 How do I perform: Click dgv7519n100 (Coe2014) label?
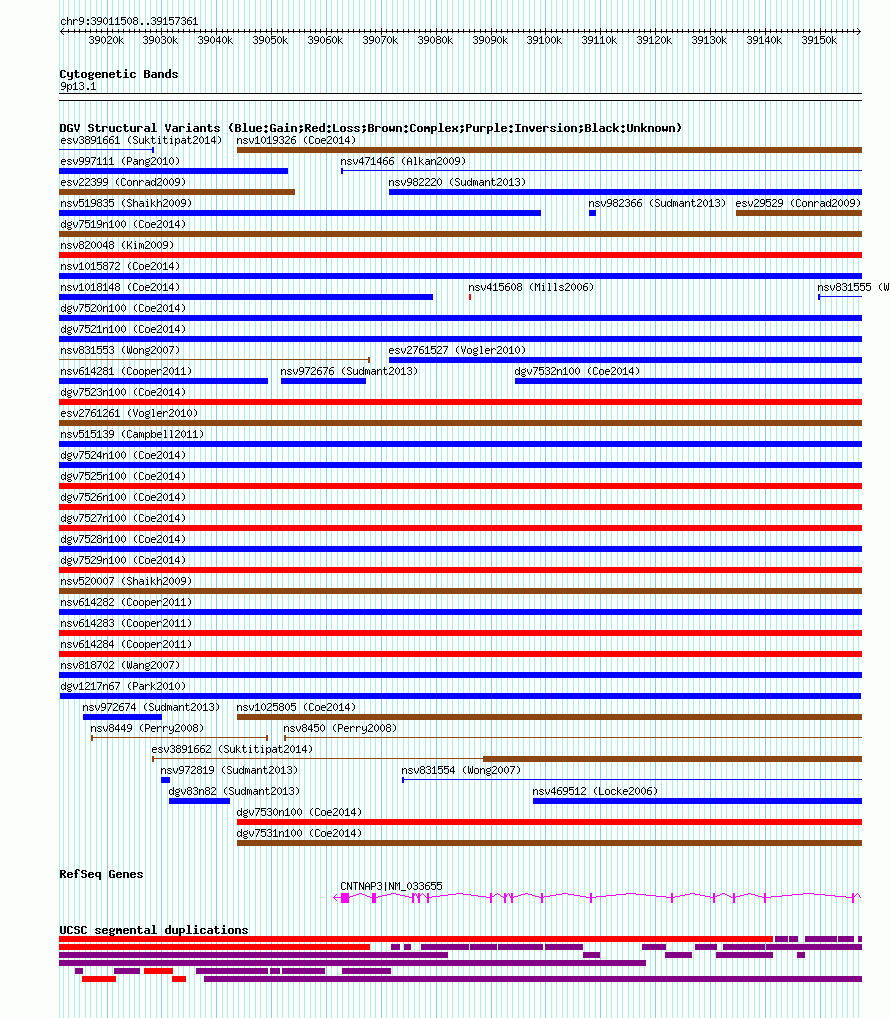pyautogui.click(x=123, y=224)
